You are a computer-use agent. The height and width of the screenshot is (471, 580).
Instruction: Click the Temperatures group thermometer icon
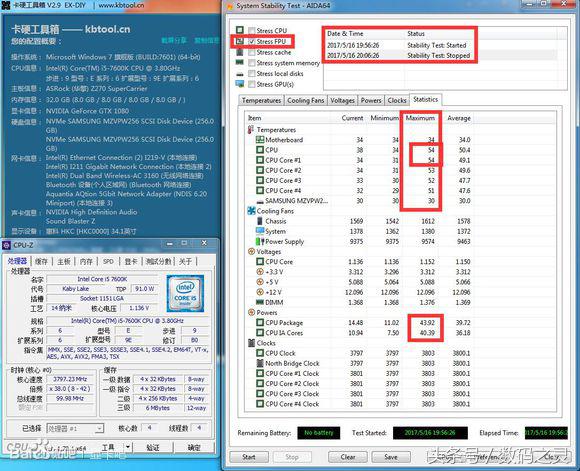click(x=251, y=129)
